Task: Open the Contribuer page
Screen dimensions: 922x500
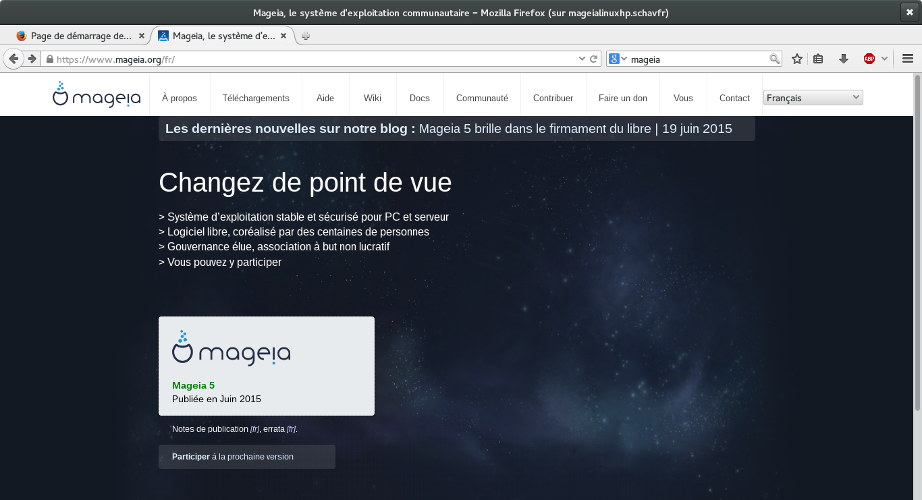Action: click(x=553, y=98)
